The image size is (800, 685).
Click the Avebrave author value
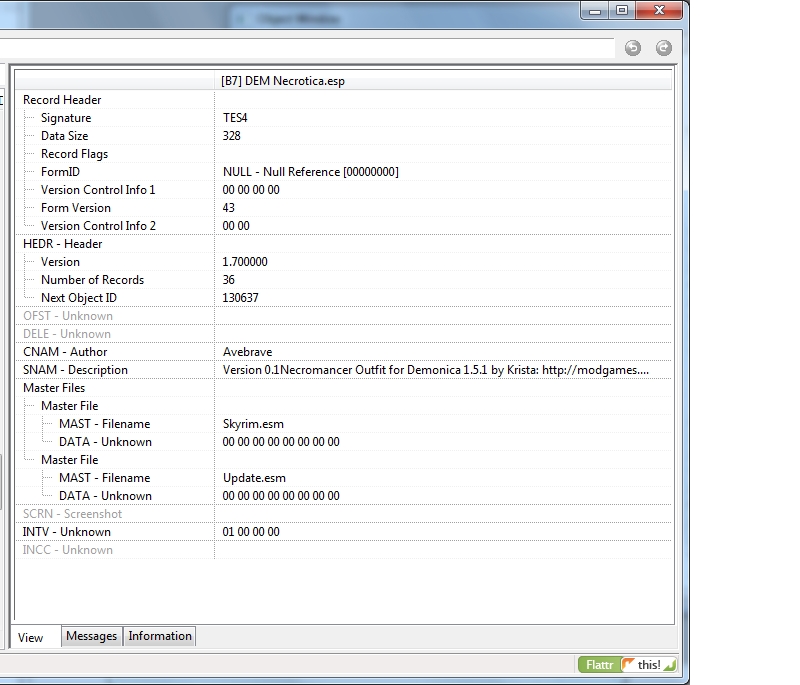coord(247,352)
